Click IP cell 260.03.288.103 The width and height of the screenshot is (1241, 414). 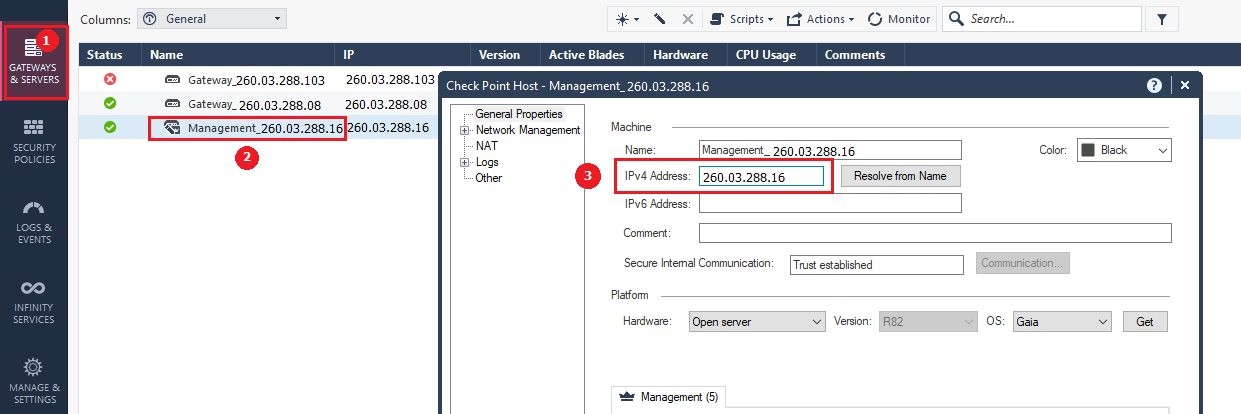click(390, 79)
